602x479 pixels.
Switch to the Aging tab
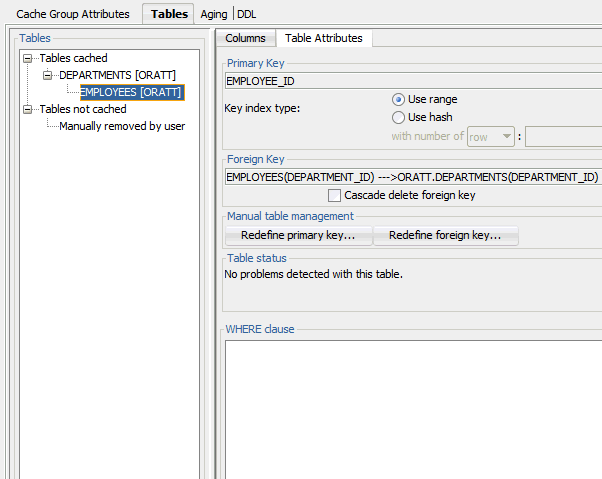[x=214, y=14]
